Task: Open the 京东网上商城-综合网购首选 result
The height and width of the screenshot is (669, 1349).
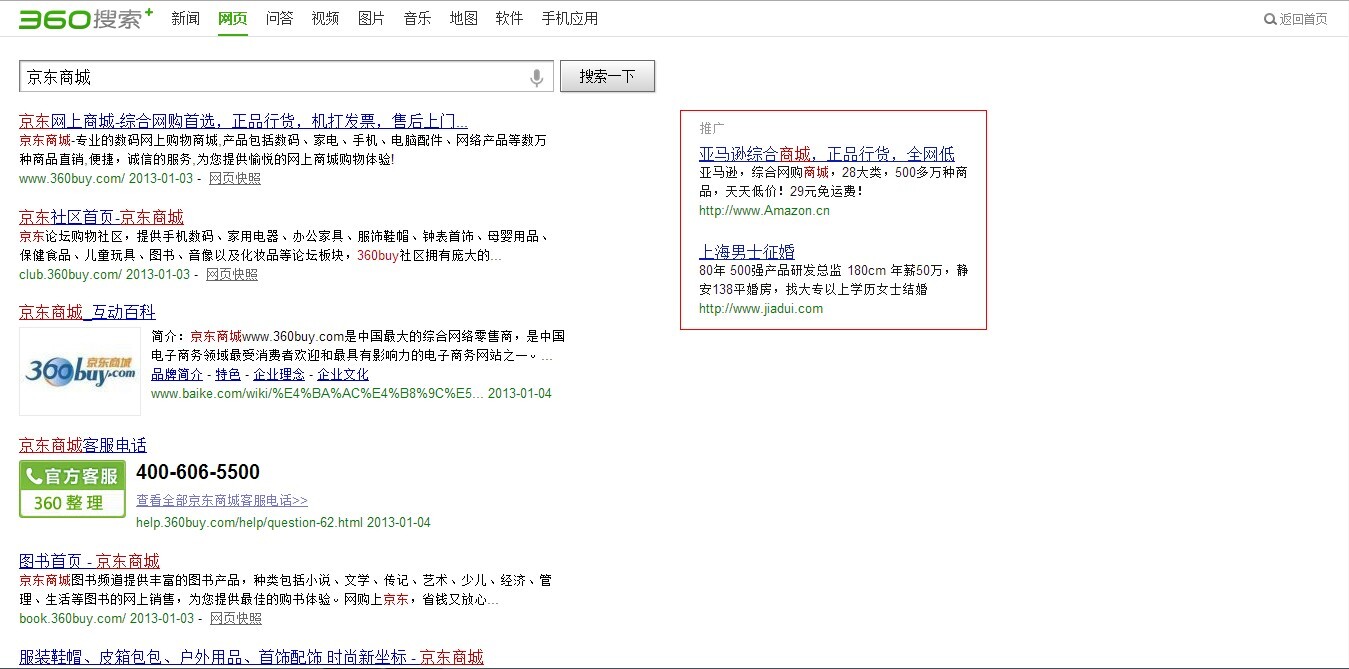Action: coord(243,121)
